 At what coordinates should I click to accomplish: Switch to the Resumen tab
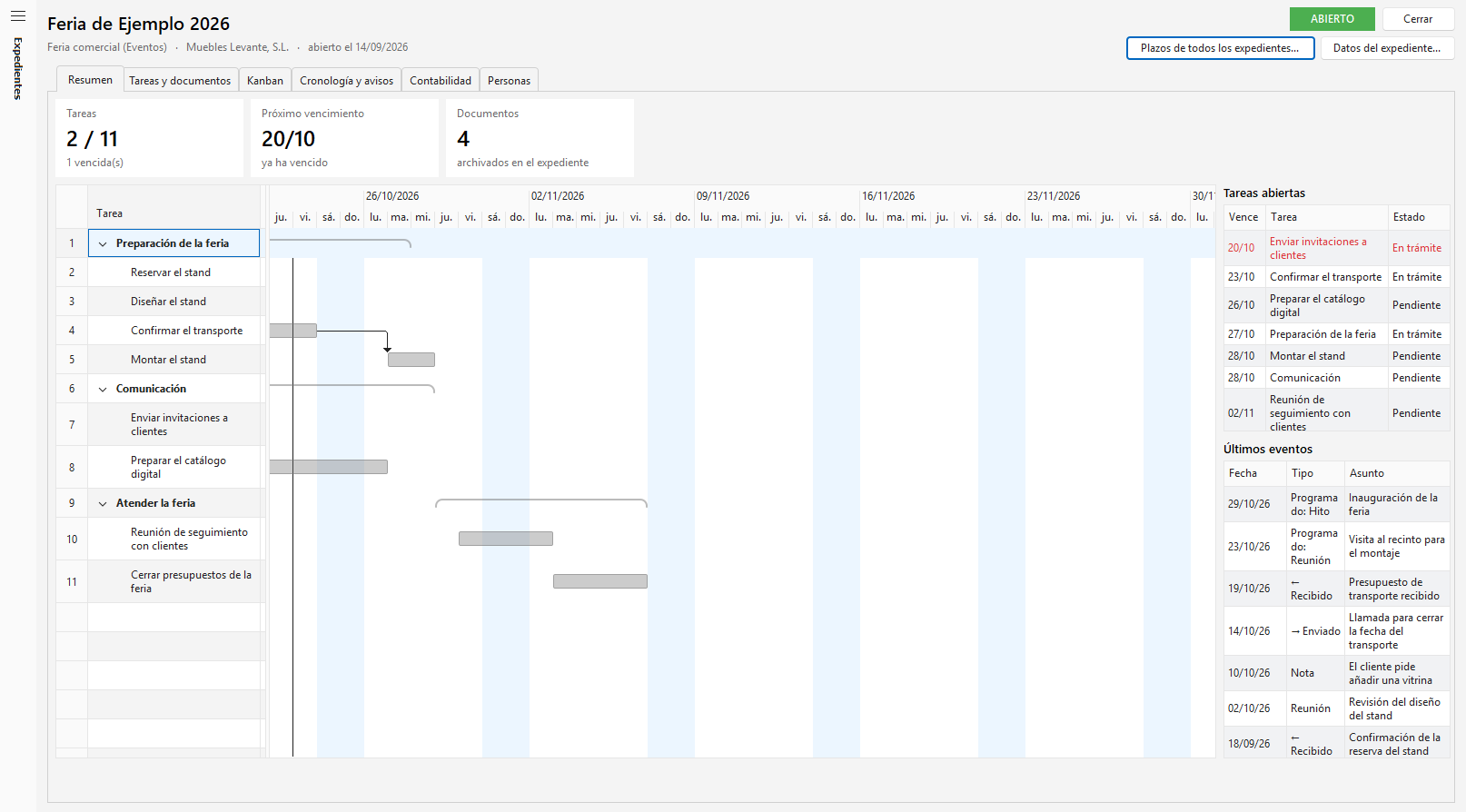[x=90, y=80]
